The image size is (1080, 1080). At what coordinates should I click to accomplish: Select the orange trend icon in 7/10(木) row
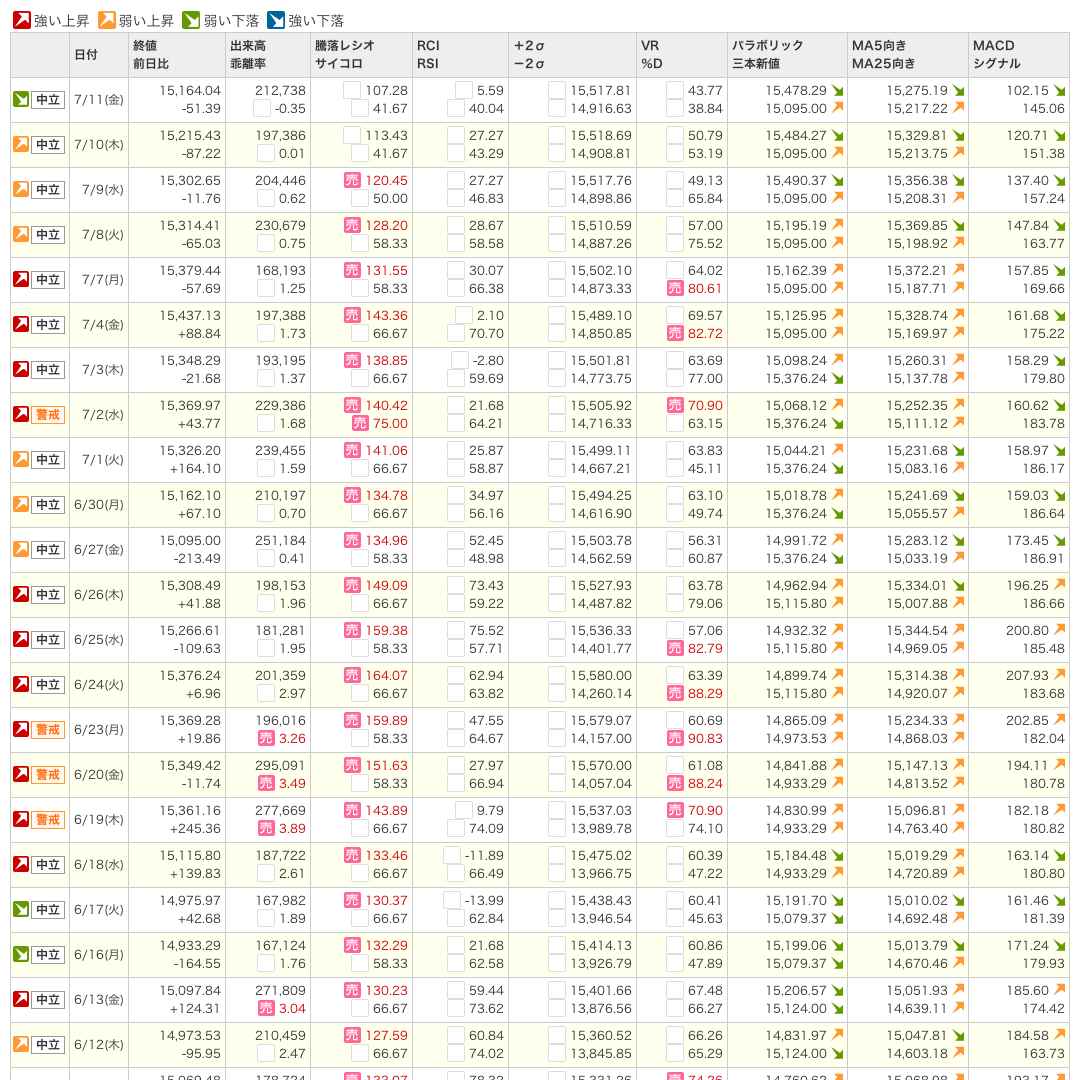[x=21, y=144]
